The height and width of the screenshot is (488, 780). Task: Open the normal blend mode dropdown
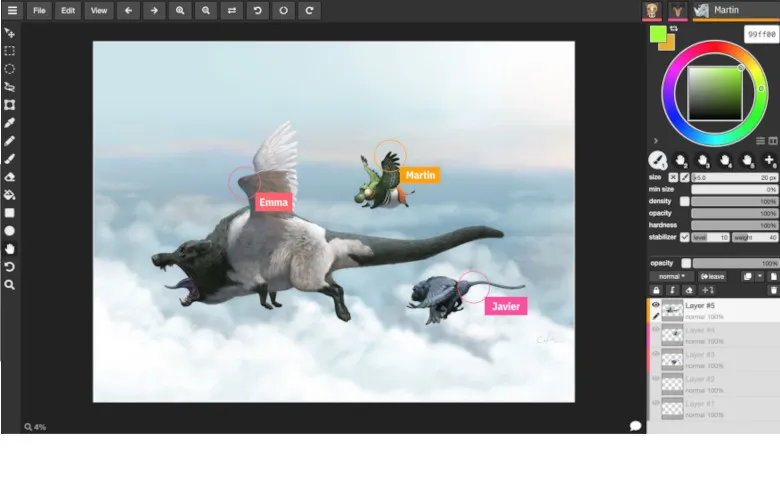click(671, 276)
